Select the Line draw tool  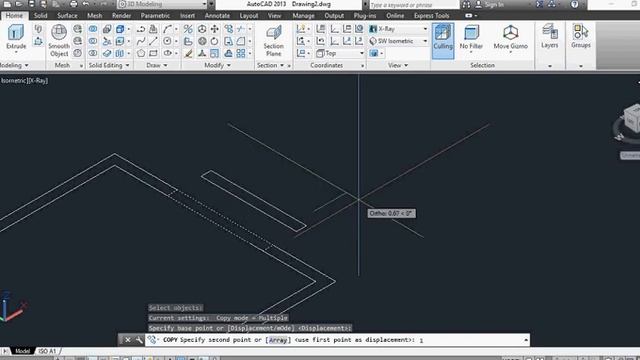153,41
